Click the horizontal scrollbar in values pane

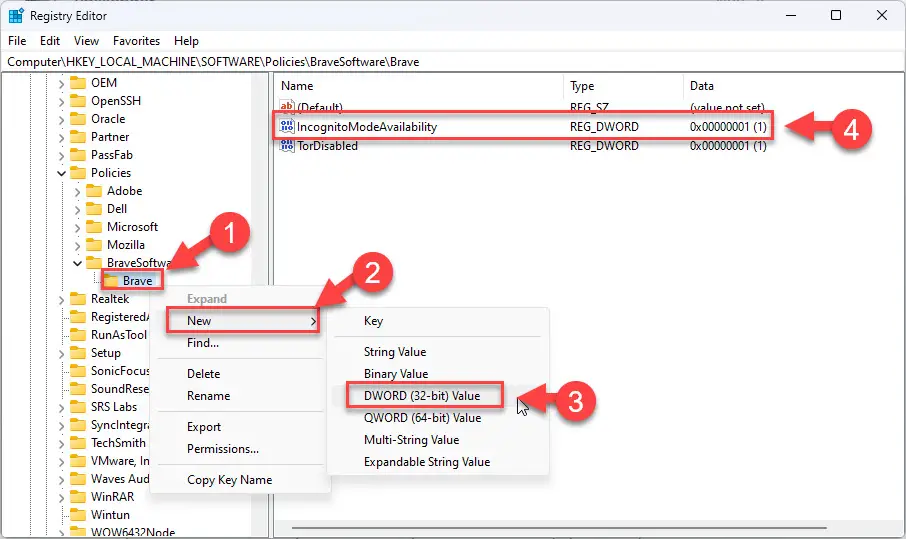(x=559, y=527)
